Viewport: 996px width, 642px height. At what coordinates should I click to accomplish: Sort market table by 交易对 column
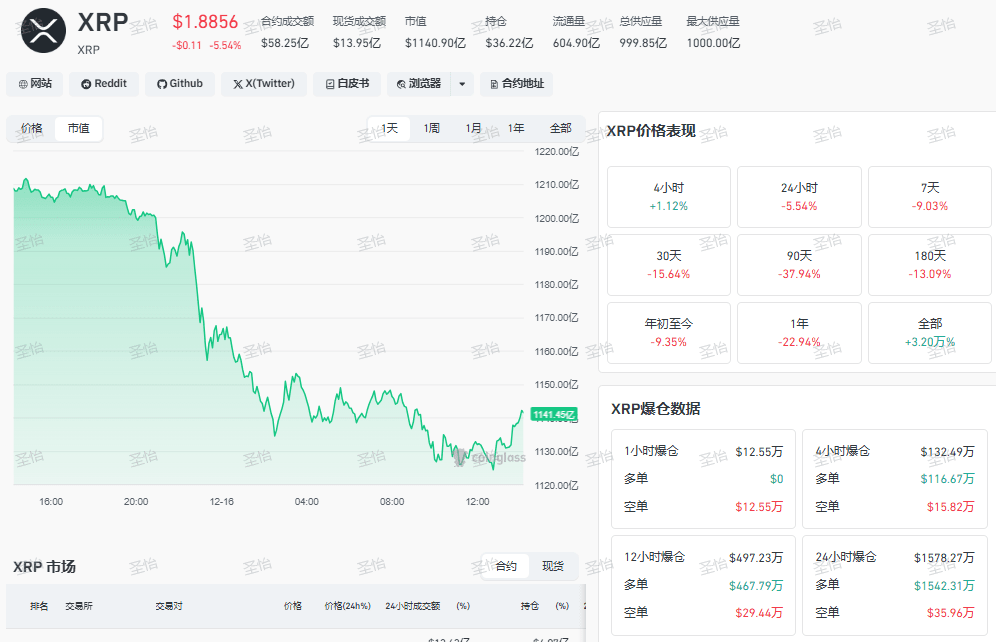[169, 606]
